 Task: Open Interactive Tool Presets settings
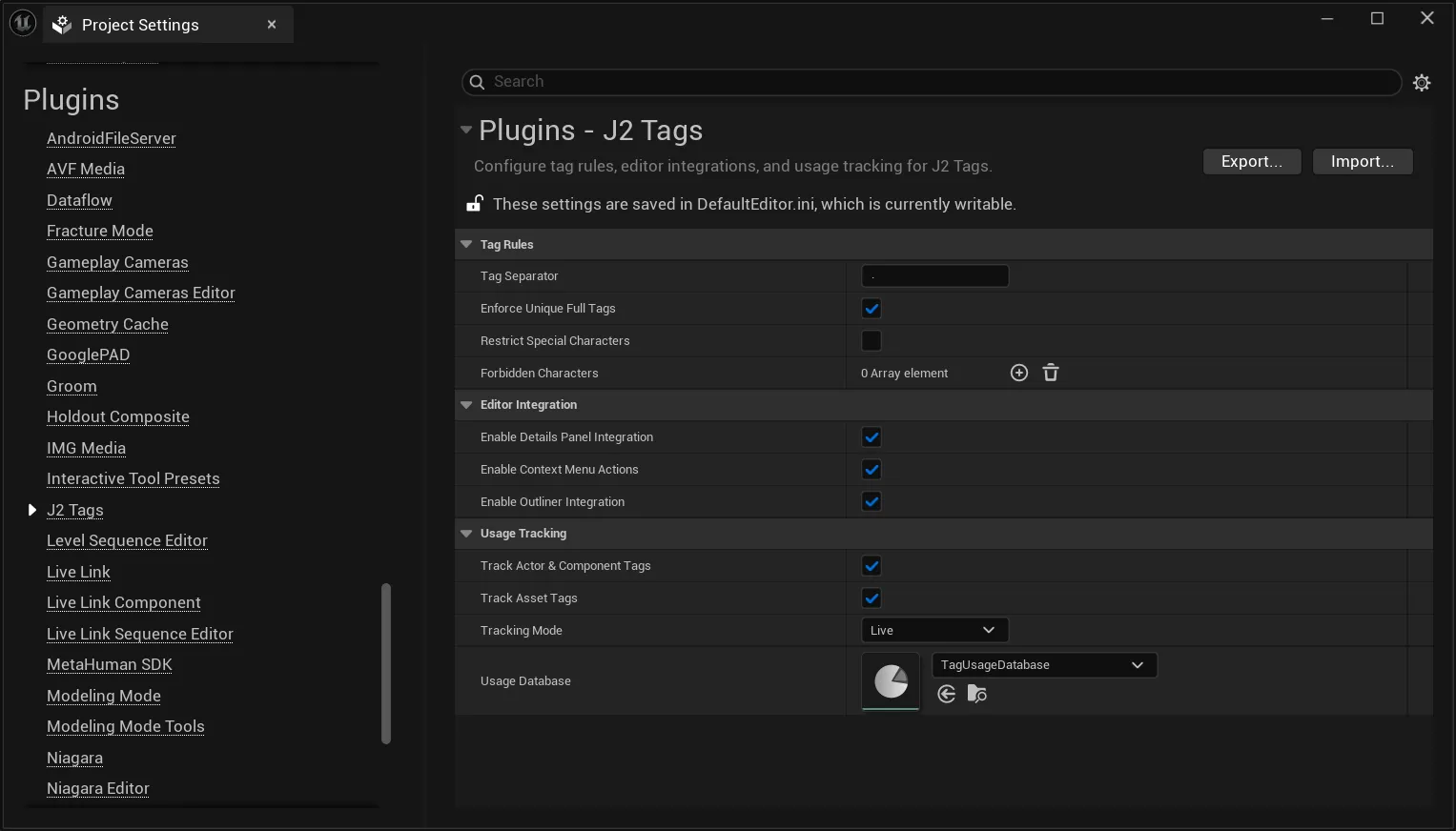[x=133, y=478]
